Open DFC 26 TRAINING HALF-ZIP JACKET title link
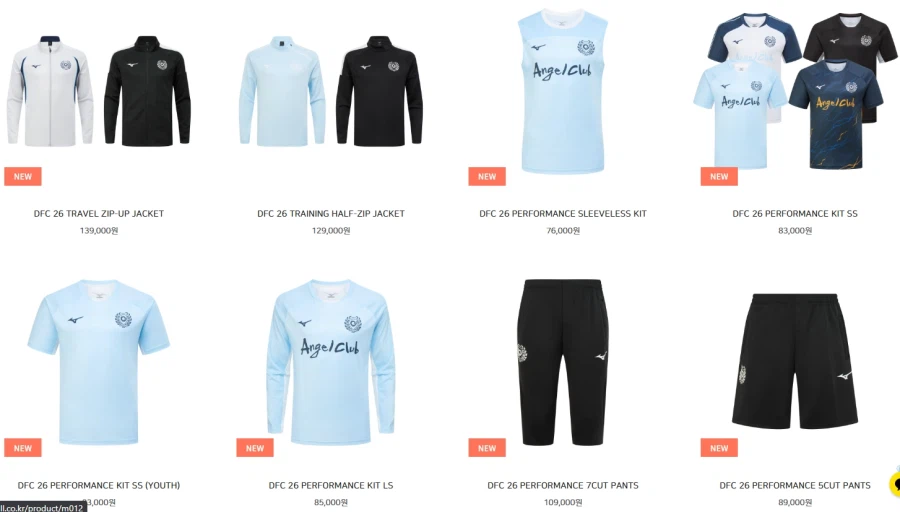This screenshot has width=900, height=512. 331,214
